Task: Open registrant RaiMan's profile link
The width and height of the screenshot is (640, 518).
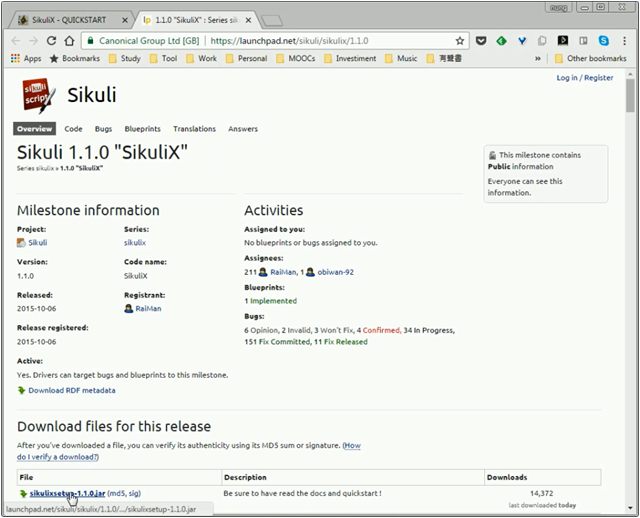Action: tap(148, 309)
